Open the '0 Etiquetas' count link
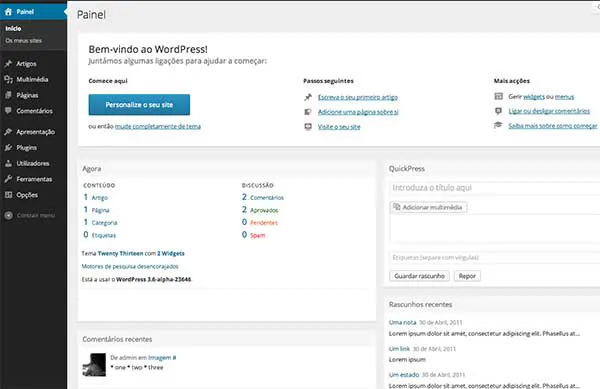 99,235
